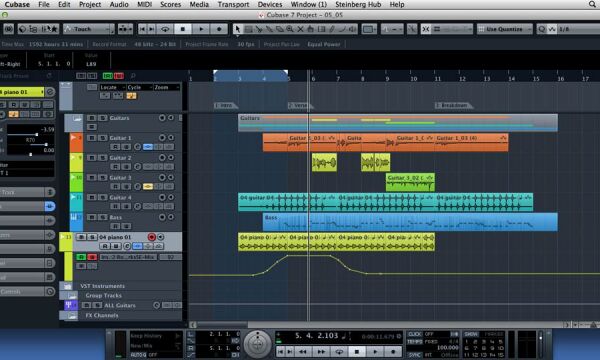Click Stop on the transport panel
This screenshot has width=600, height=360.
click(x=357, y=351)
